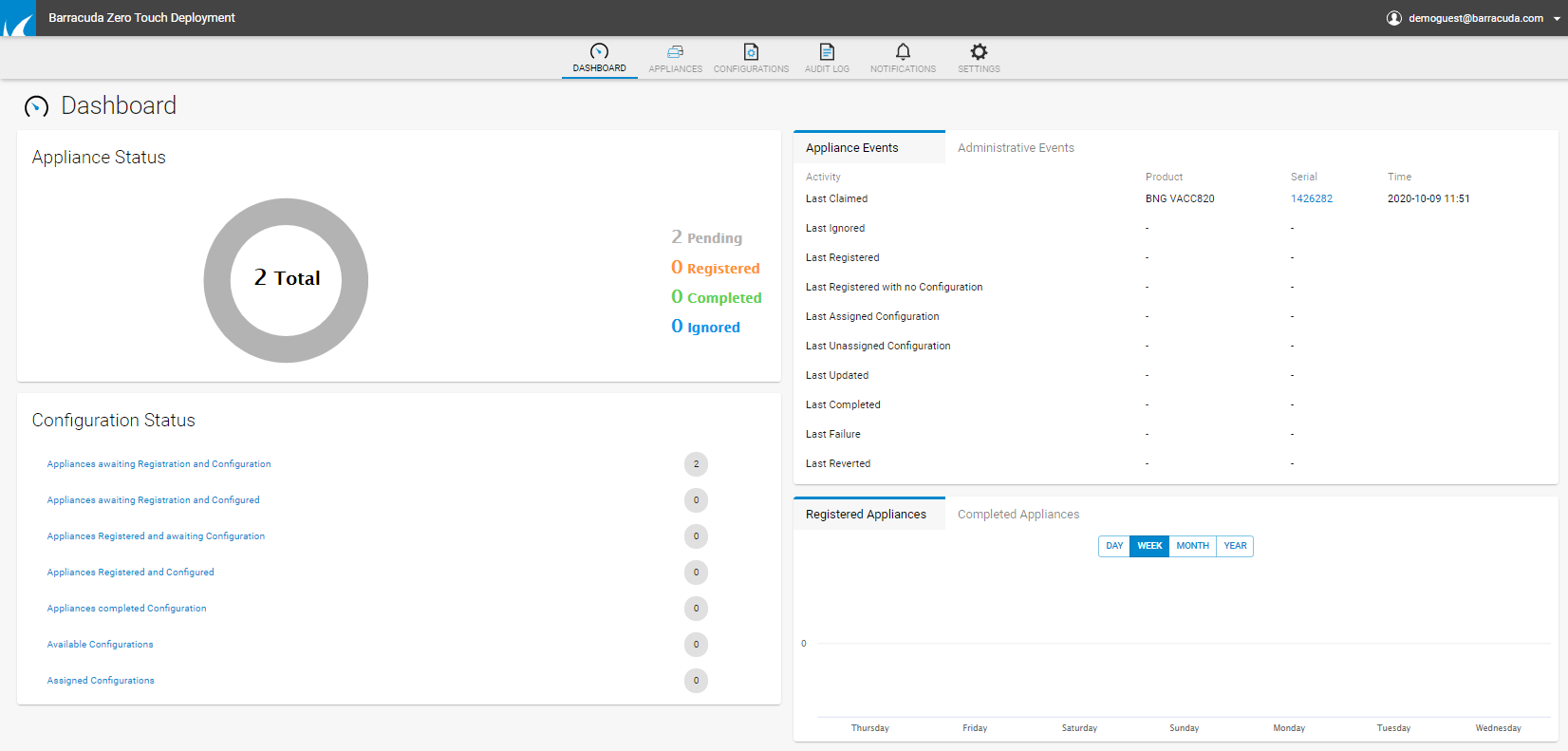Switch to Appliance Events tab
The width and height of the screenshot is (1568, 751).
pos(869,147)
